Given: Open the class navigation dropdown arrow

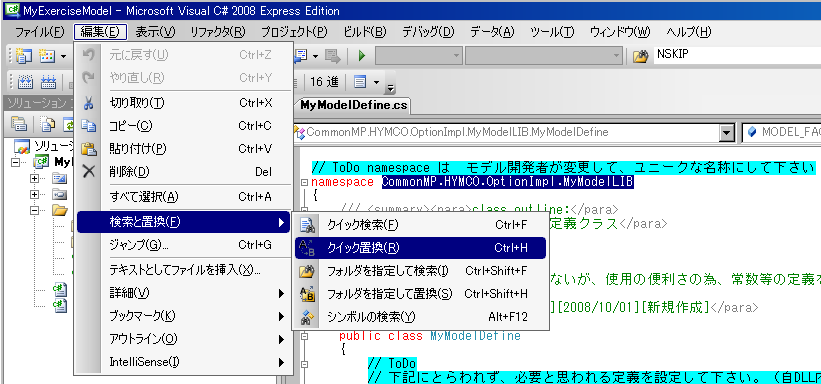Looking at the screenshot, I should 726,133.
